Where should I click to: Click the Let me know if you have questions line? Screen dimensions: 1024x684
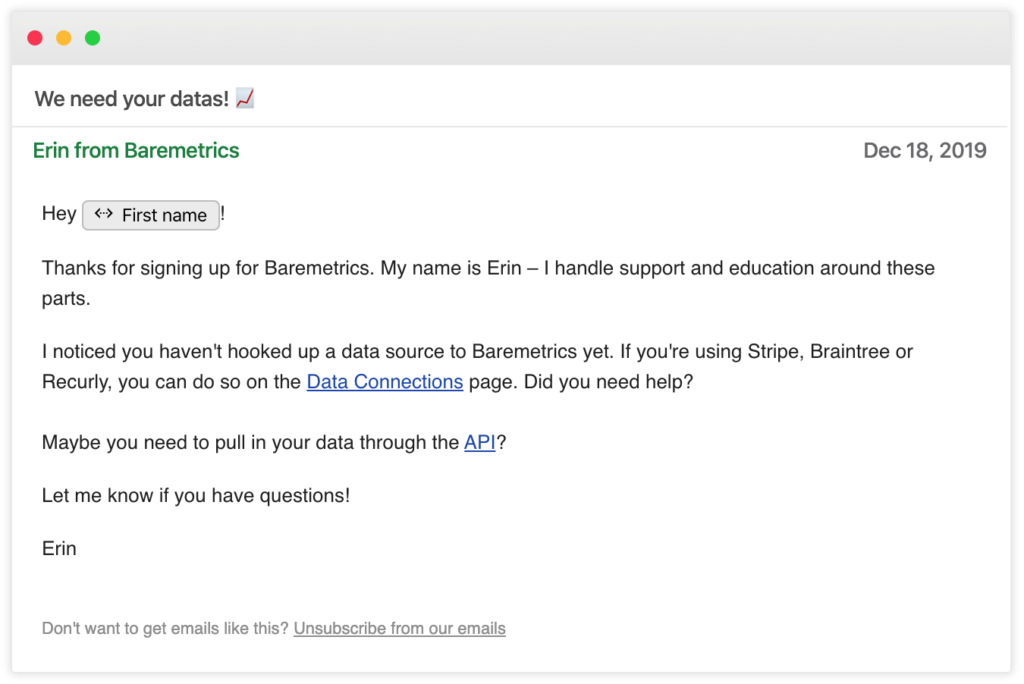(196, 496)
